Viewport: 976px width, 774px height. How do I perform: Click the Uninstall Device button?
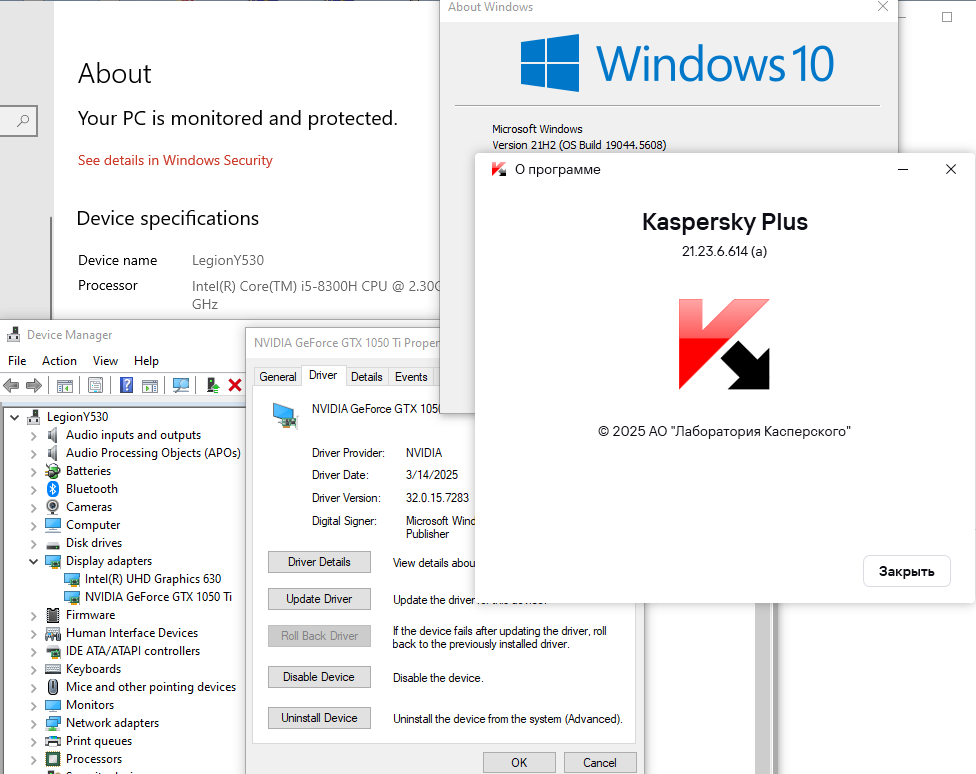[x=319, y=718]
